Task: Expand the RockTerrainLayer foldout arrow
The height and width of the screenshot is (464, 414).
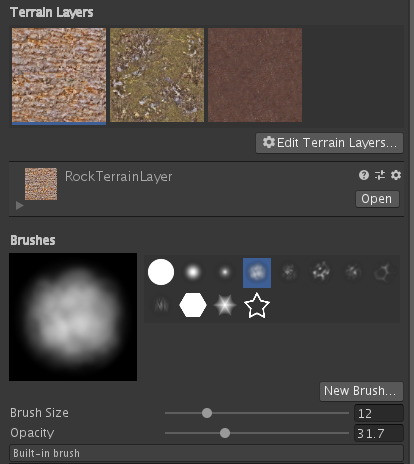Action: (x=20, y=205)
